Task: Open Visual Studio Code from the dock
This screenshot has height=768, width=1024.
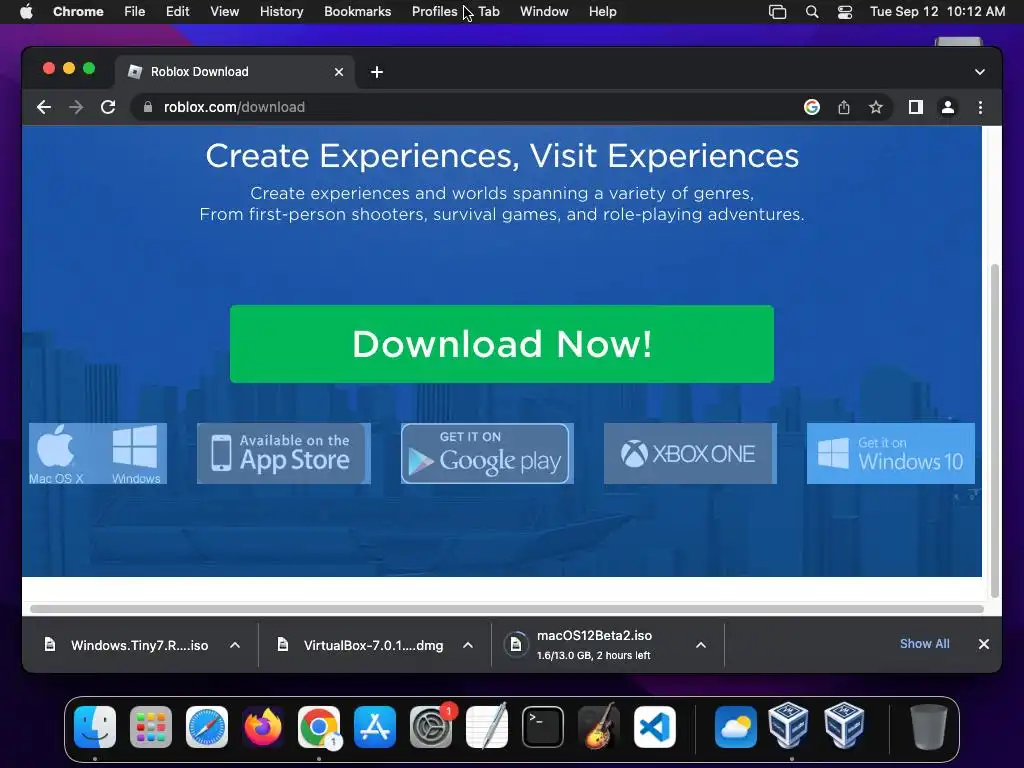Action: click(655, 727)
